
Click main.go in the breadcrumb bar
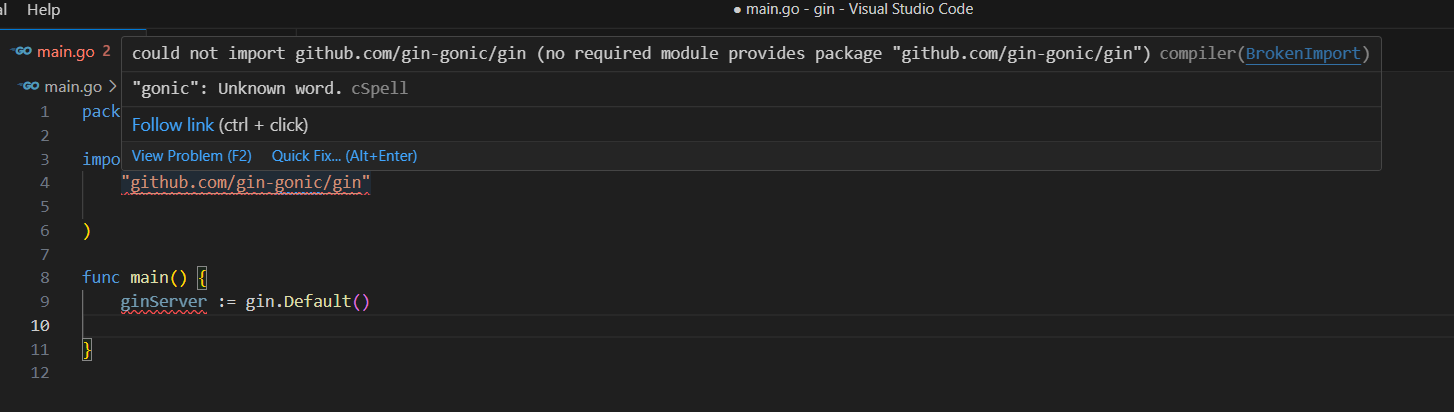pyautogui.click(x=73, y=86)
